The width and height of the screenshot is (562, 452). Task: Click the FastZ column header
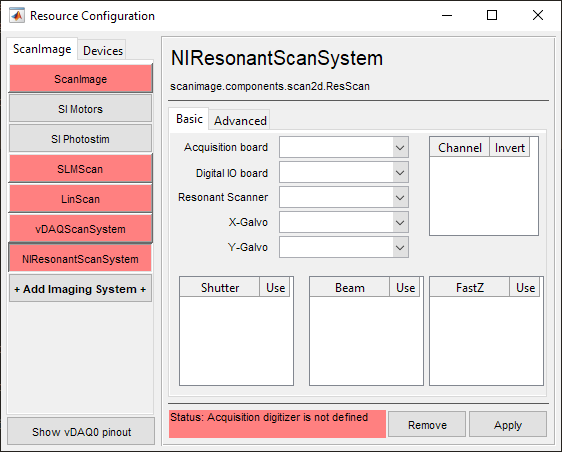tap(470, 287)
